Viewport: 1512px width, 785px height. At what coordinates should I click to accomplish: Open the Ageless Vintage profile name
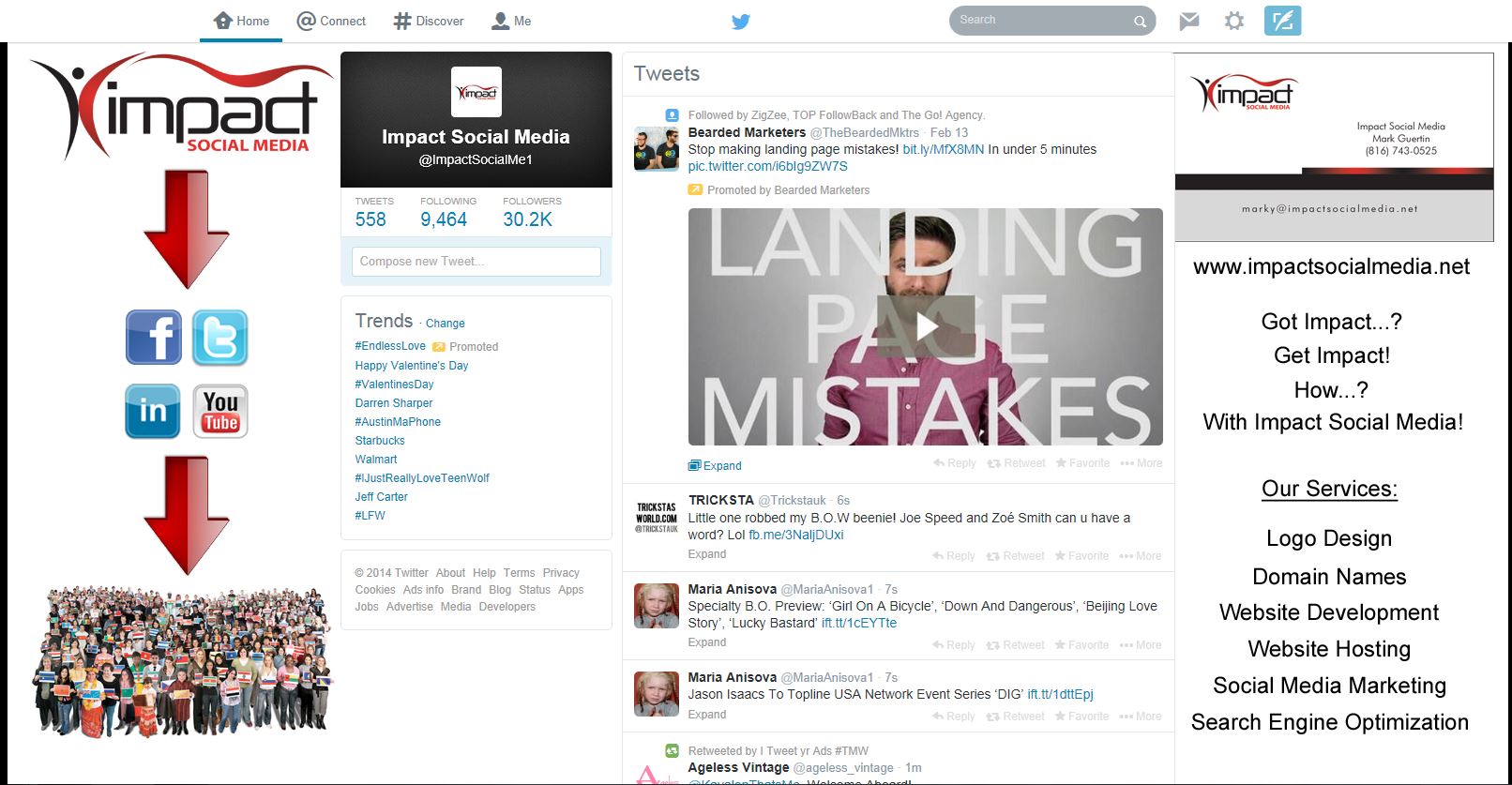coord(738,767)
